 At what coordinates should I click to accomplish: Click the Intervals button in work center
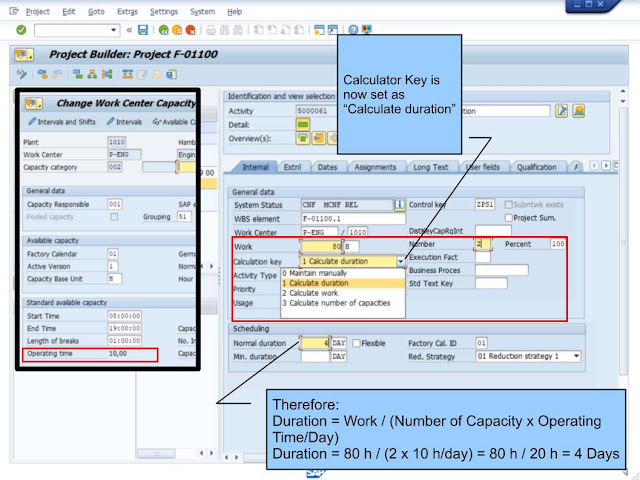pyautogui.click(x=124, y=122)
